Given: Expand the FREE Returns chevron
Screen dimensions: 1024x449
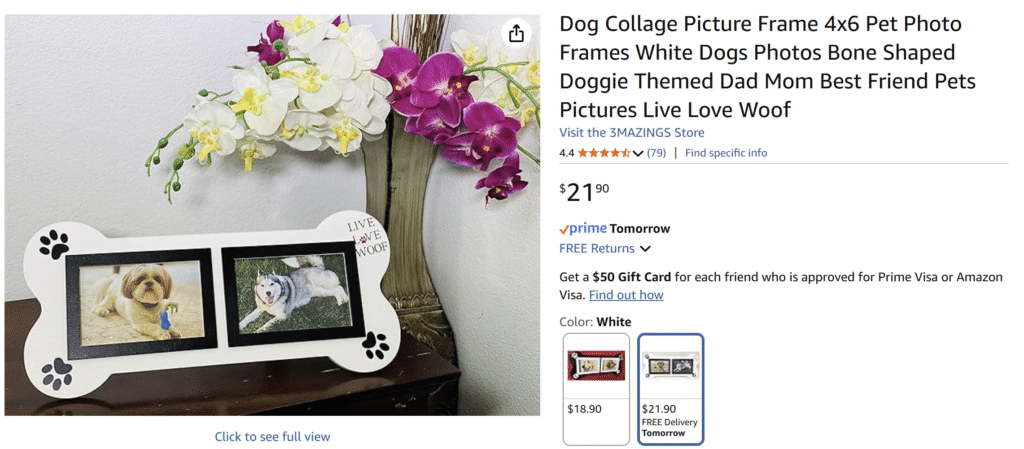Looking at the screenshot, I should pyautogui.click(x=645, y=249).
